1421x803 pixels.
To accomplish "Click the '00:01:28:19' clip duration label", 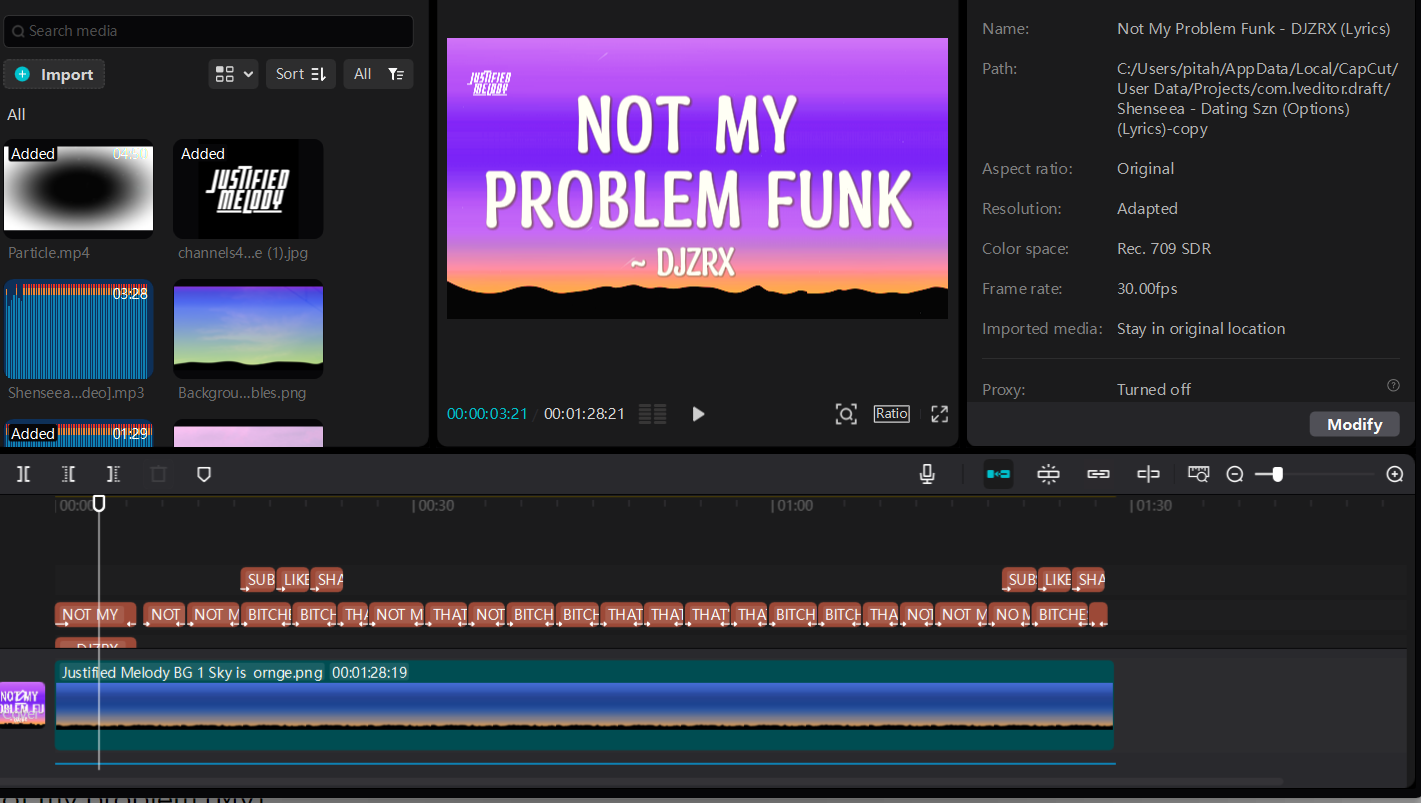I will 369,673.
